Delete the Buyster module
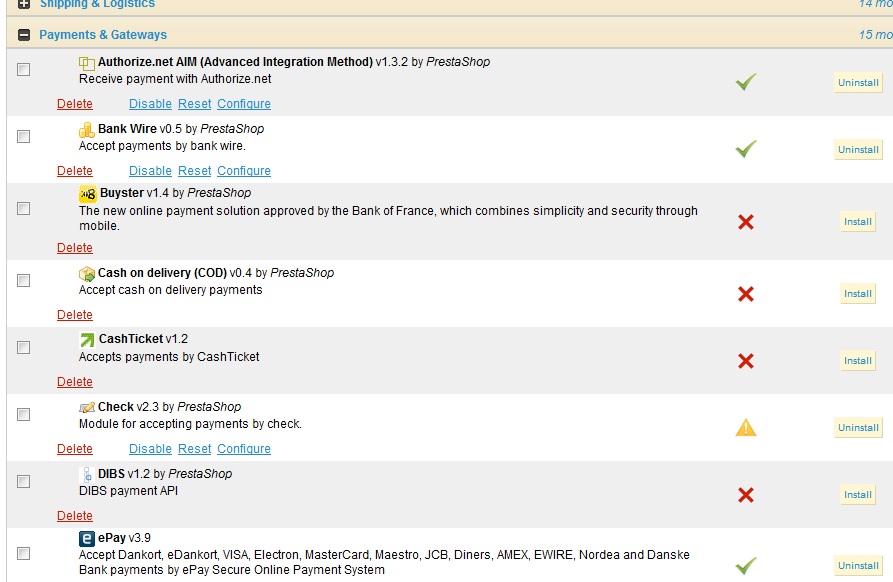 (x=75, y=248)
